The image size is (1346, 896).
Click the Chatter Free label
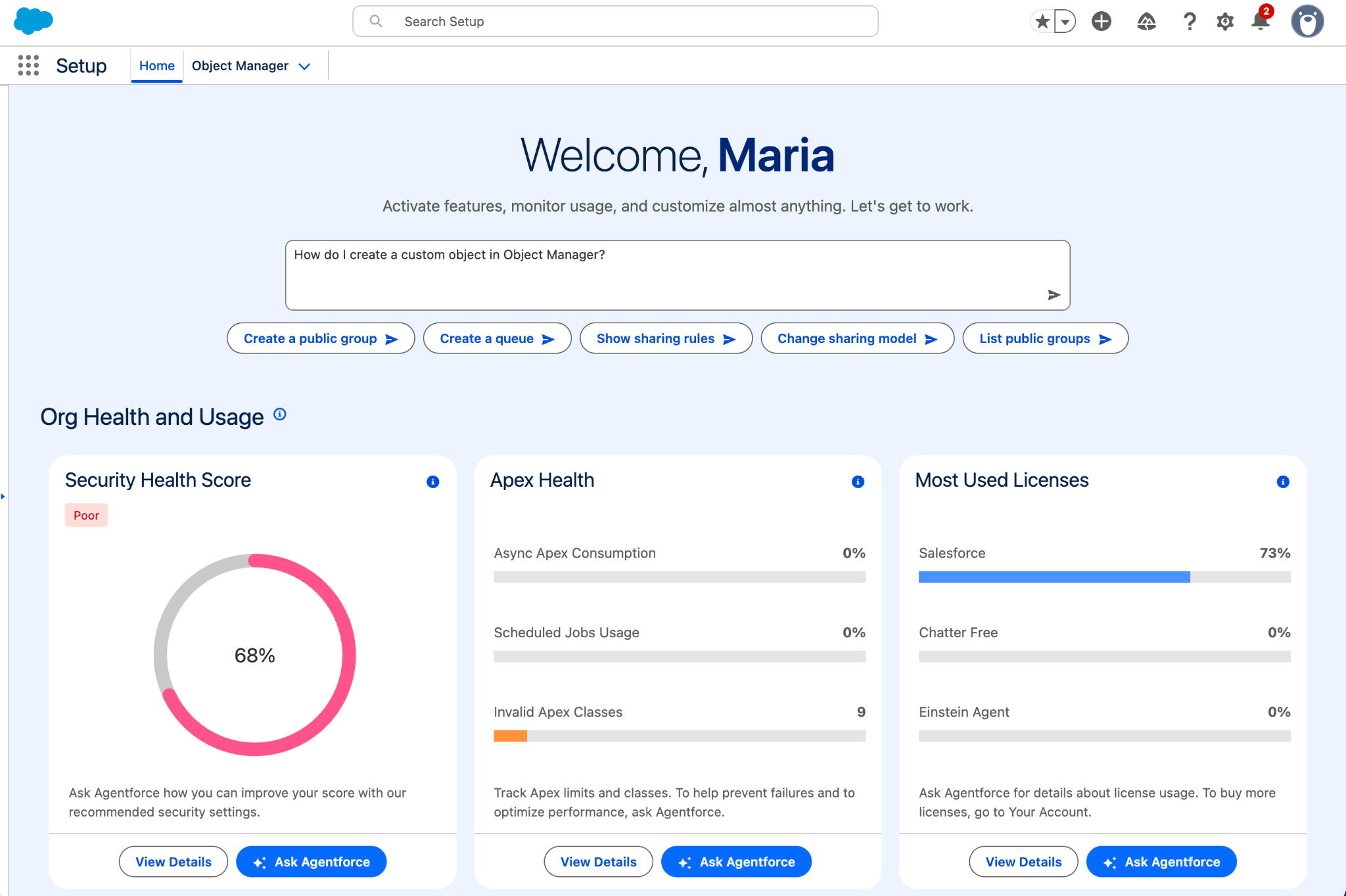coord(958,633)
